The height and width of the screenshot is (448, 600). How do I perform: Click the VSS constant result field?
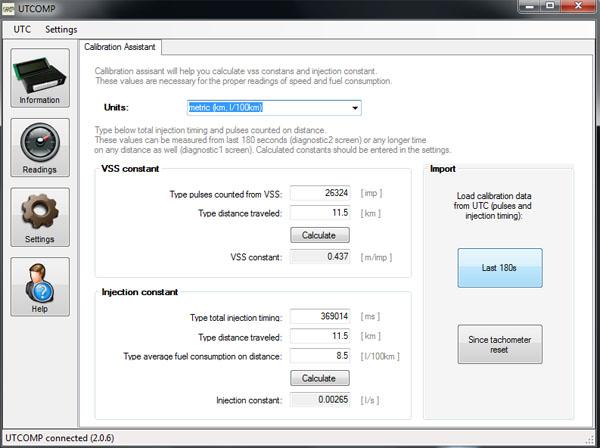(x=320, y=256)
